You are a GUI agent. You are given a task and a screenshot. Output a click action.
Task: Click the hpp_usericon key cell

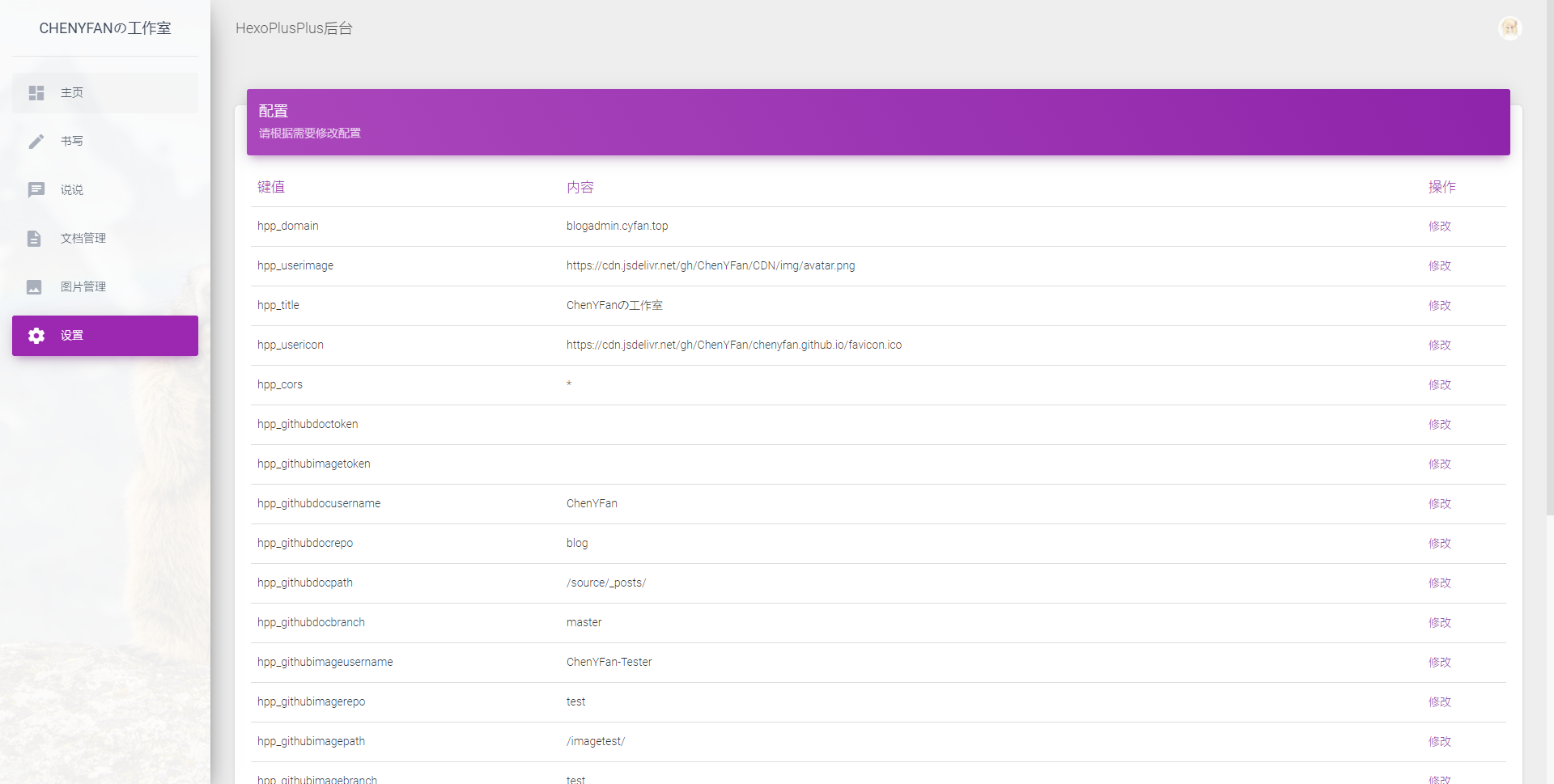point(291,345)
